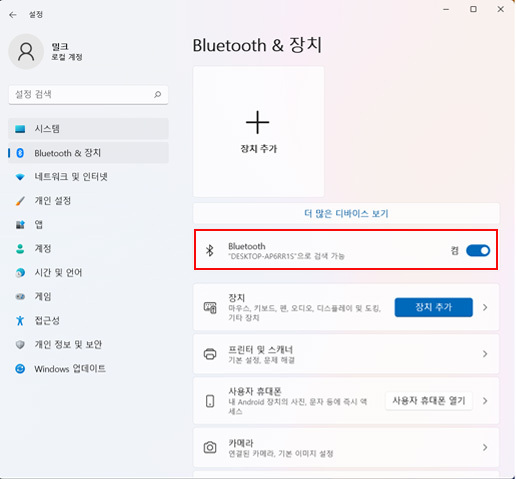This screenshot has height=479, width=516.
Task: Click the 계정 person icon
Action: pyautogui.click(x=20, y=249)
